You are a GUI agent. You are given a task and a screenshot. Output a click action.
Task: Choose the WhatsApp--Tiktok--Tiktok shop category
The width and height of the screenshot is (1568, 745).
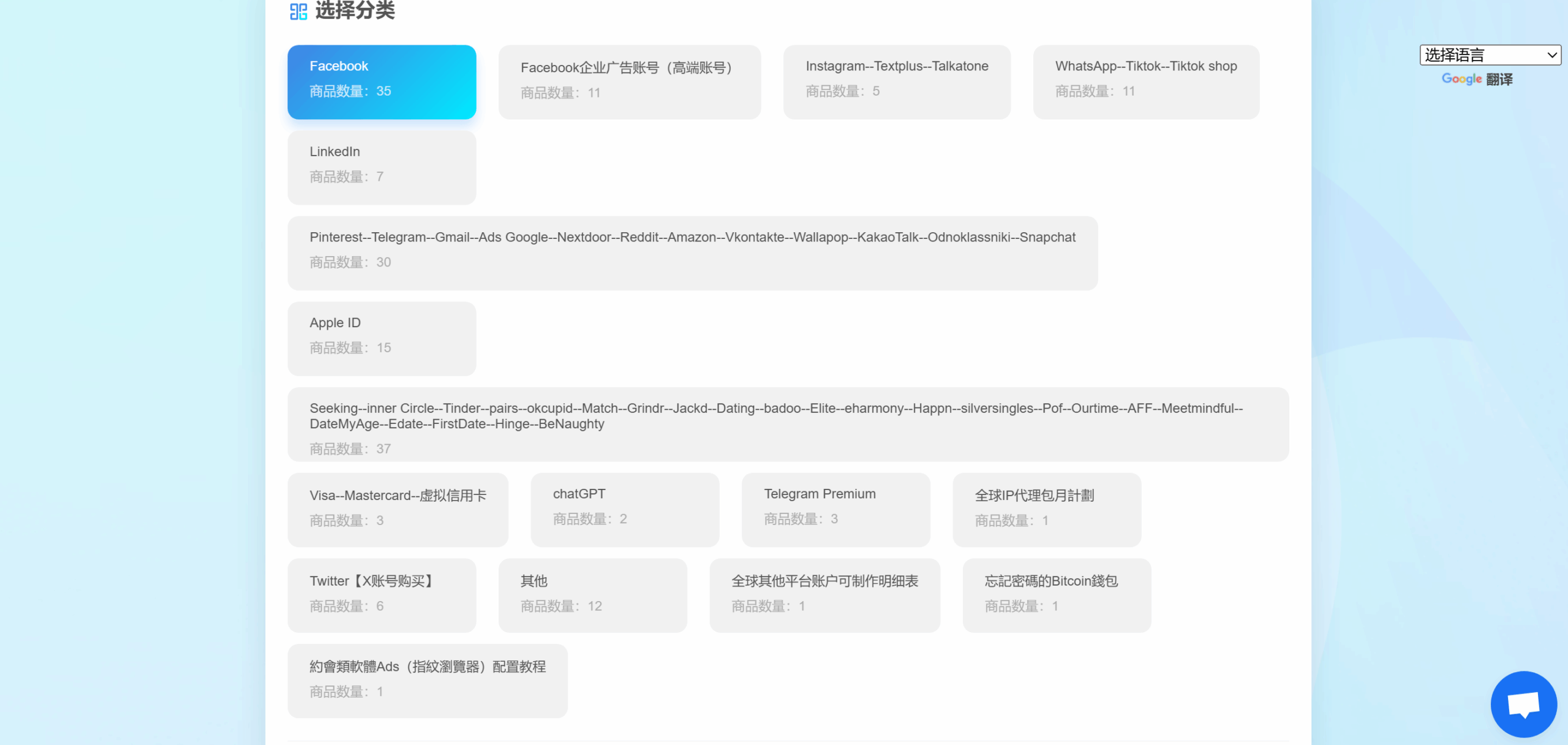(1145, 81)
